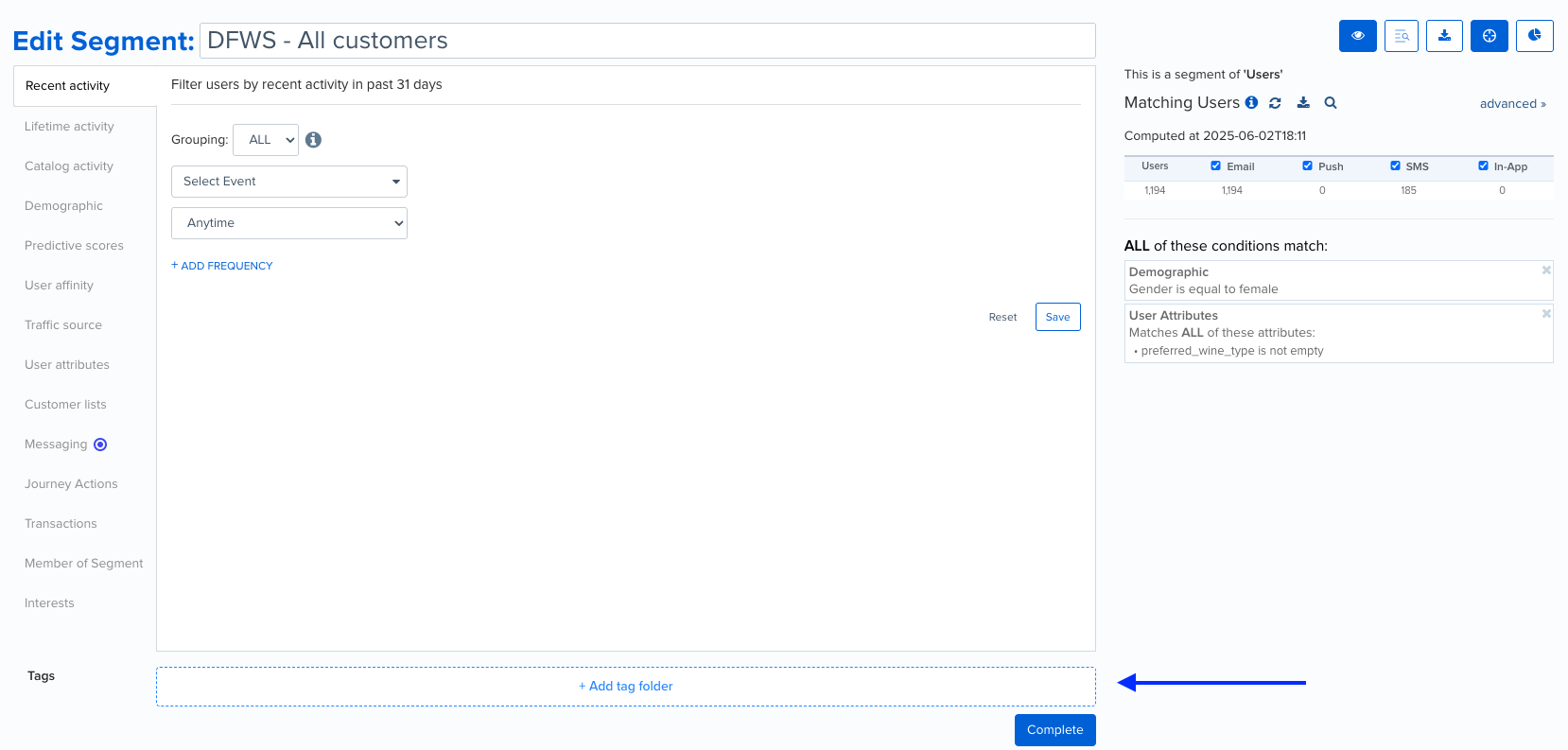Click preferred_wine_type is not empty condition
Image resolution: width=1568 pixels, height=750 pixels.
click(1231, 351)
